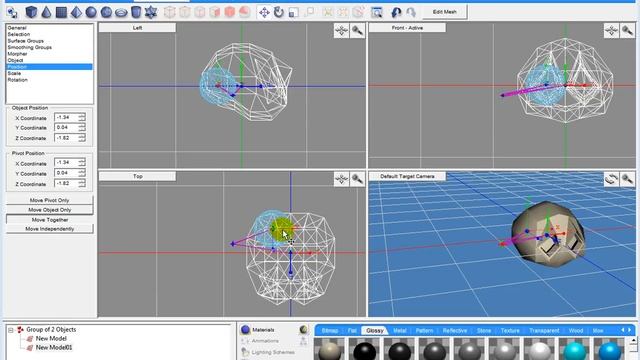640x360 pixels.
Task: Pick the white glossy material sphere
Action: click(540, 350)
